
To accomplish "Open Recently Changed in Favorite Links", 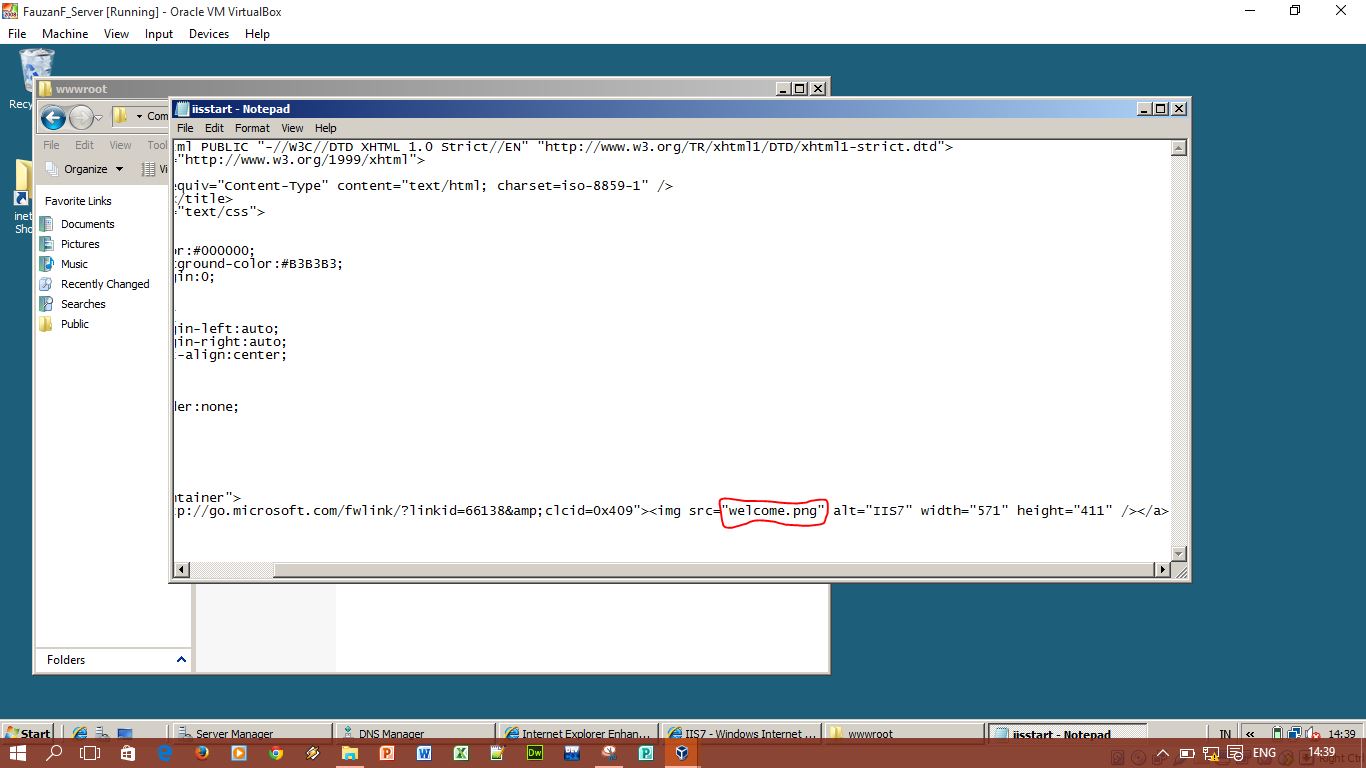I will pyautogui.click(x=105, y=284).
